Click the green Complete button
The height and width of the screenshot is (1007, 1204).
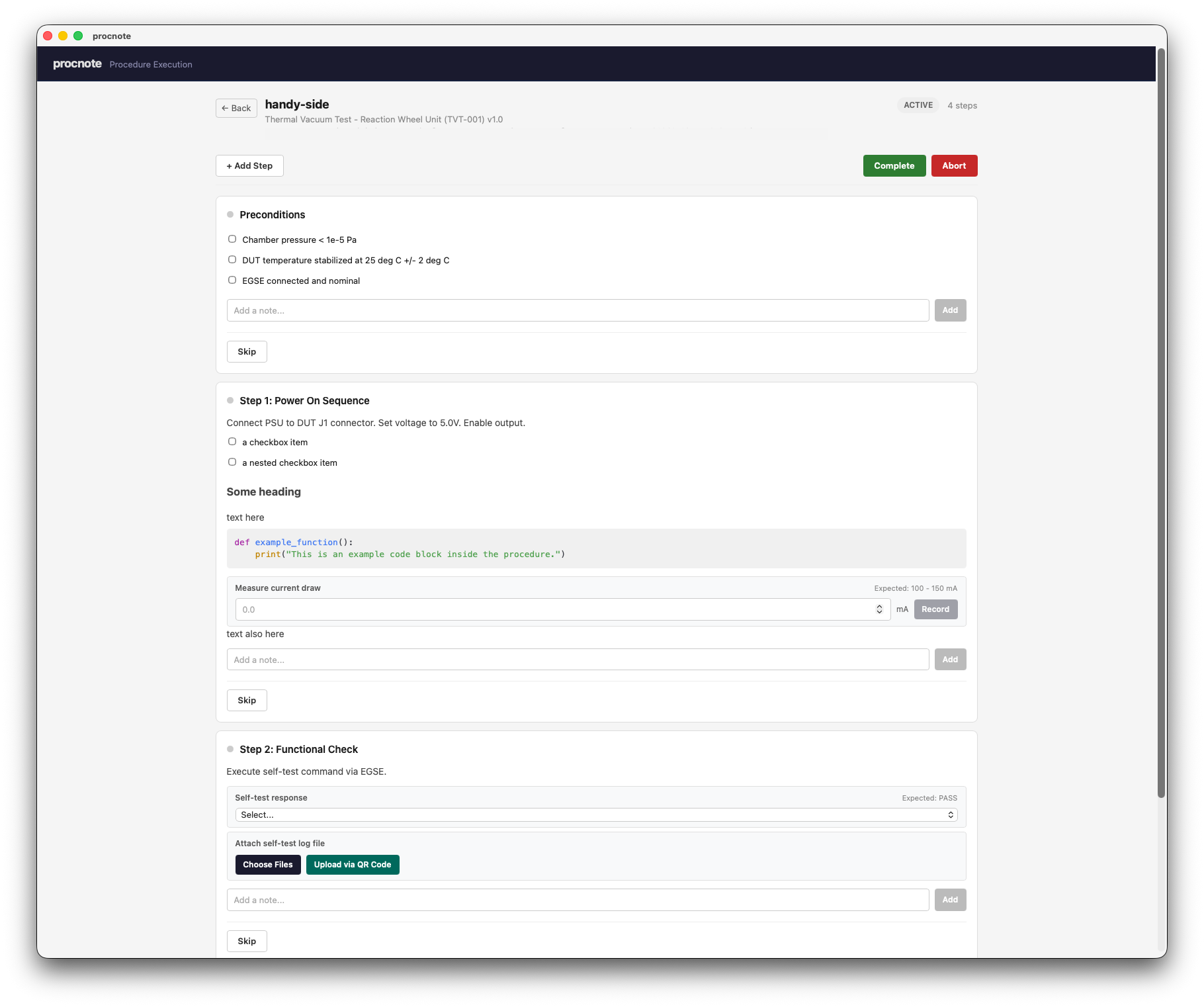(x=894, y=165)
